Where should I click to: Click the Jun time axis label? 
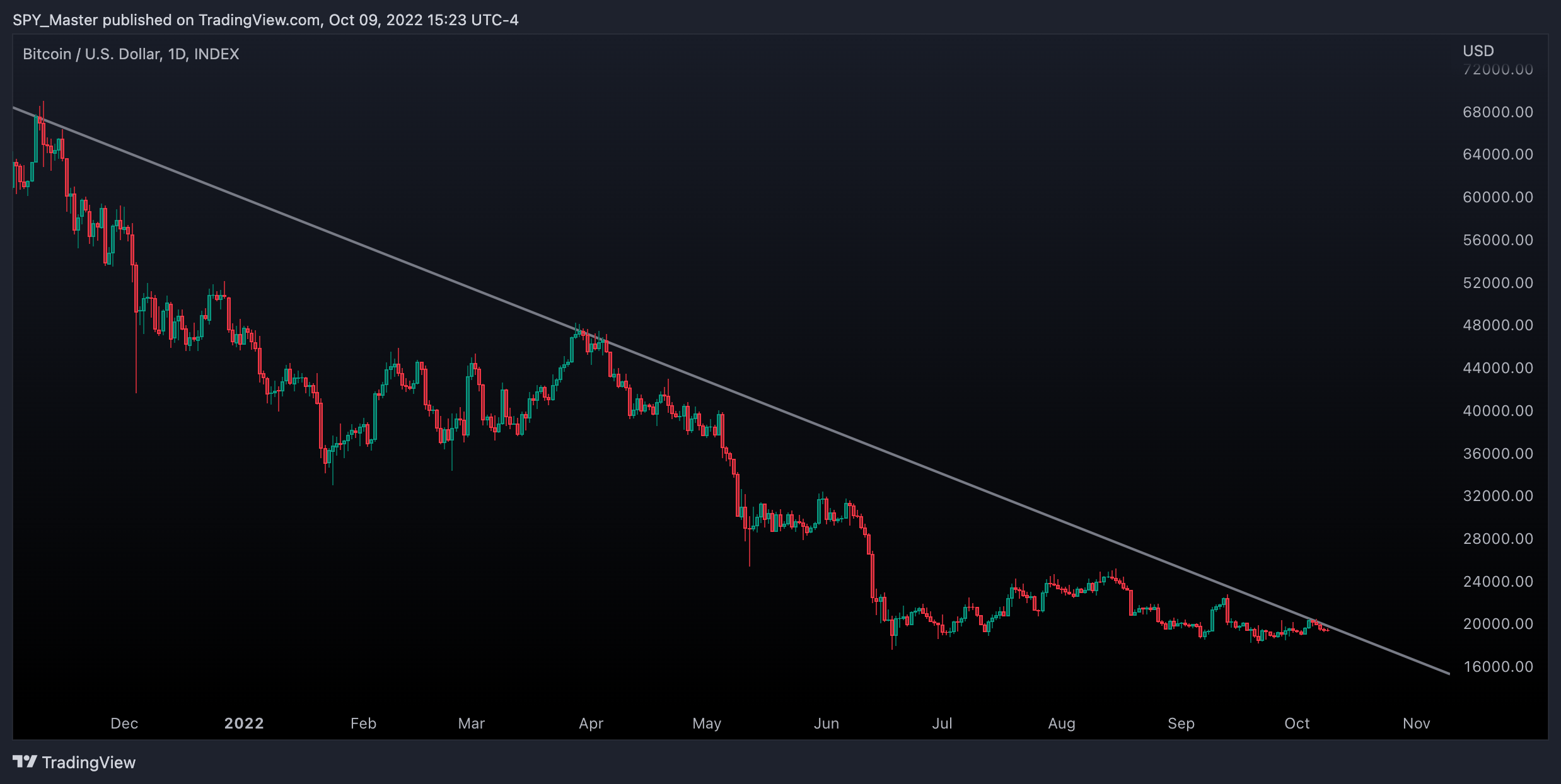coord(827,723)
